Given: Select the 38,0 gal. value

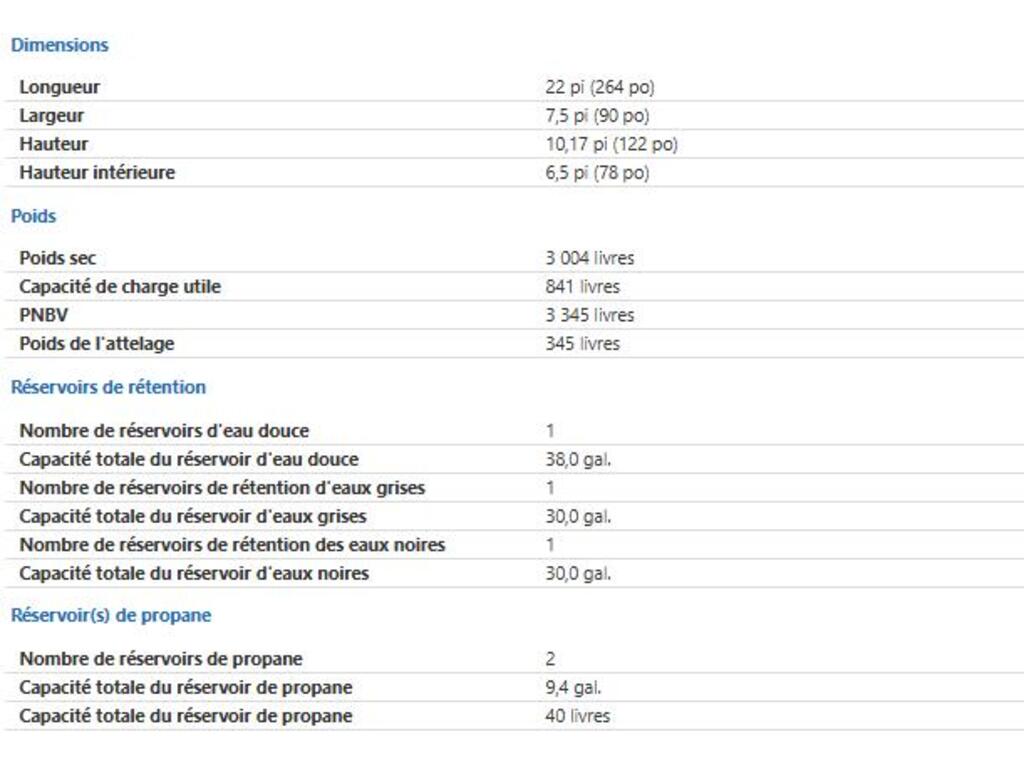Looking at the screenshot, I should [578, 459].
